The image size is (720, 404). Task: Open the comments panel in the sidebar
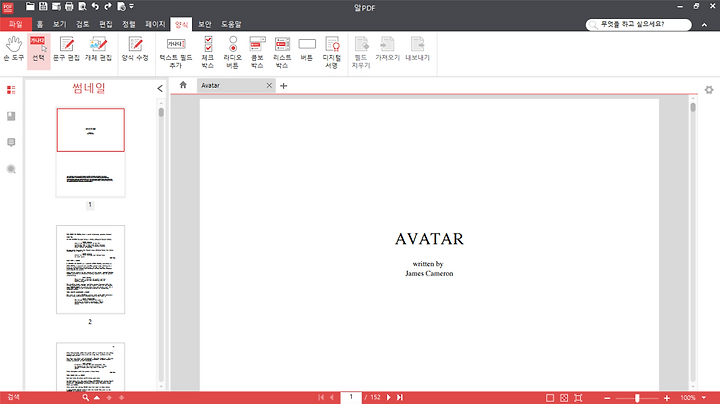point(11,142)
